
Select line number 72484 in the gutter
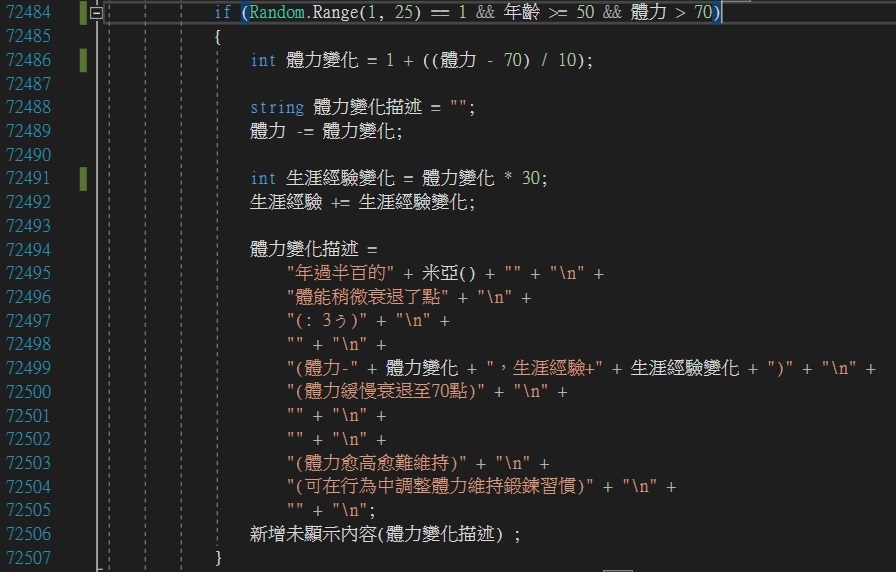(28, 14)
